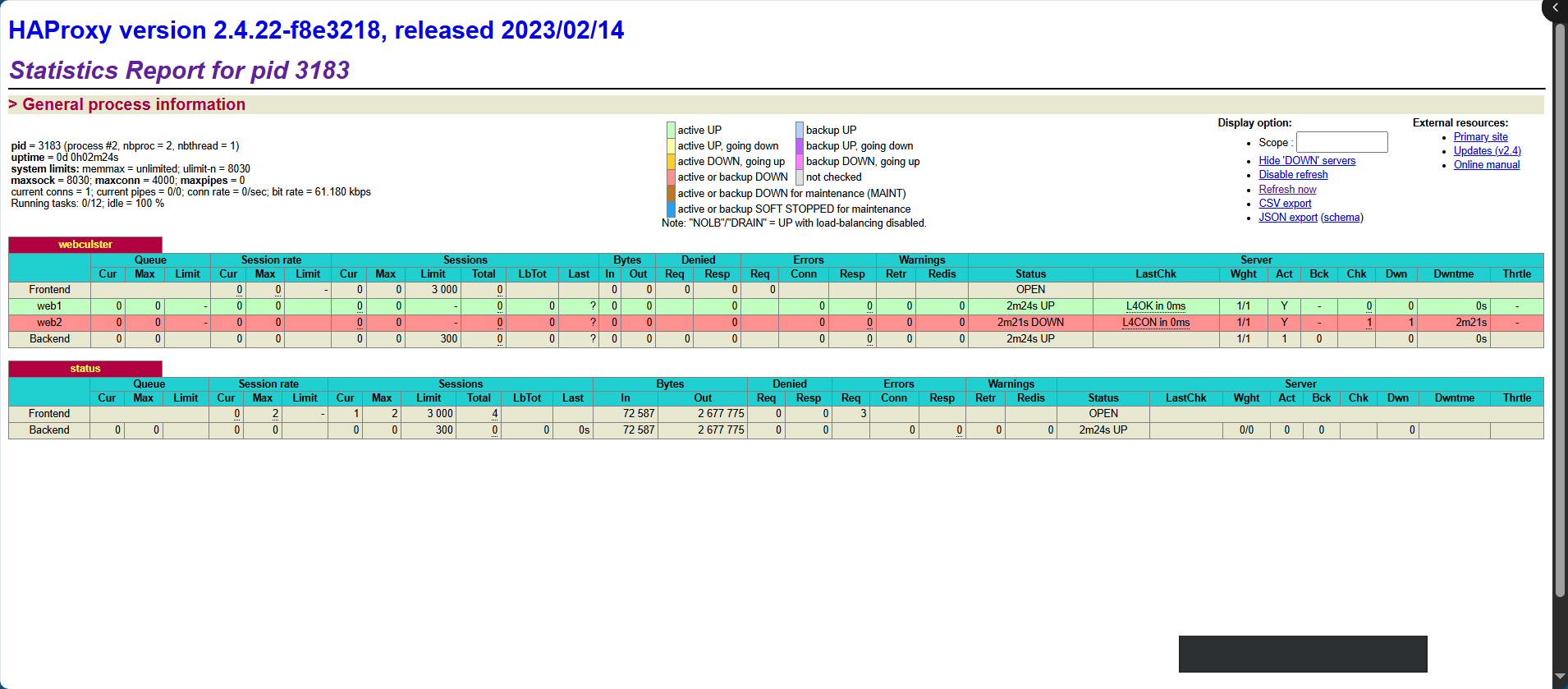This screenshot has height=689, width=1568.
Task: Click web1's 2m24s UP status cell
Action: click(x=1030, y=306)
